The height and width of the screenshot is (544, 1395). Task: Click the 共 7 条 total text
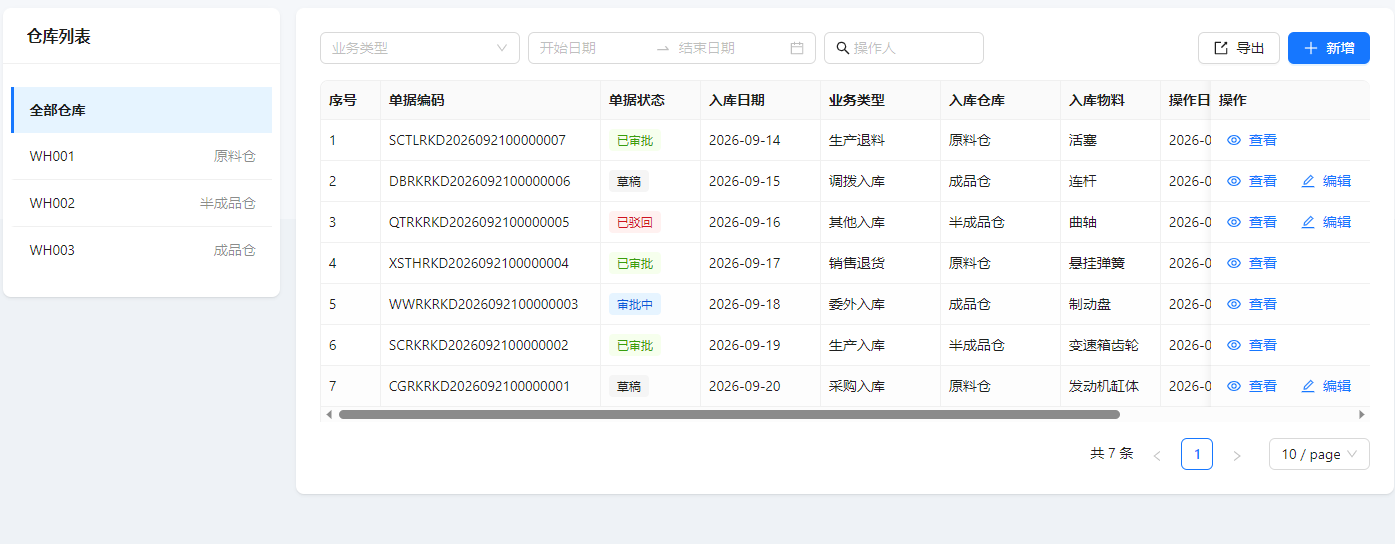(1111, 454)
